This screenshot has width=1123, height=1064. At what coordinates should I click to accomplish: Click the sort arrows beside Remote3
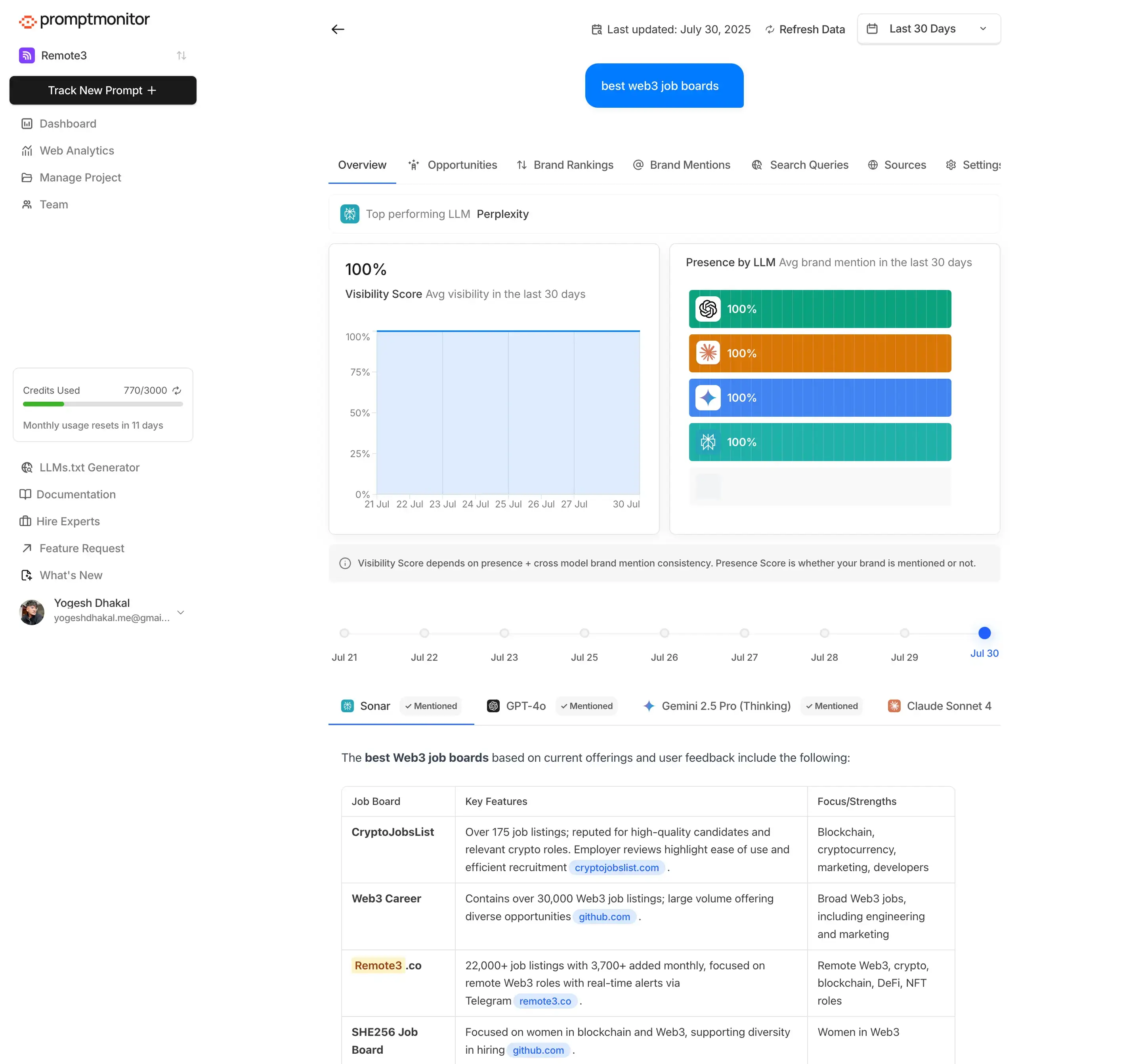(x=181, y=55)
